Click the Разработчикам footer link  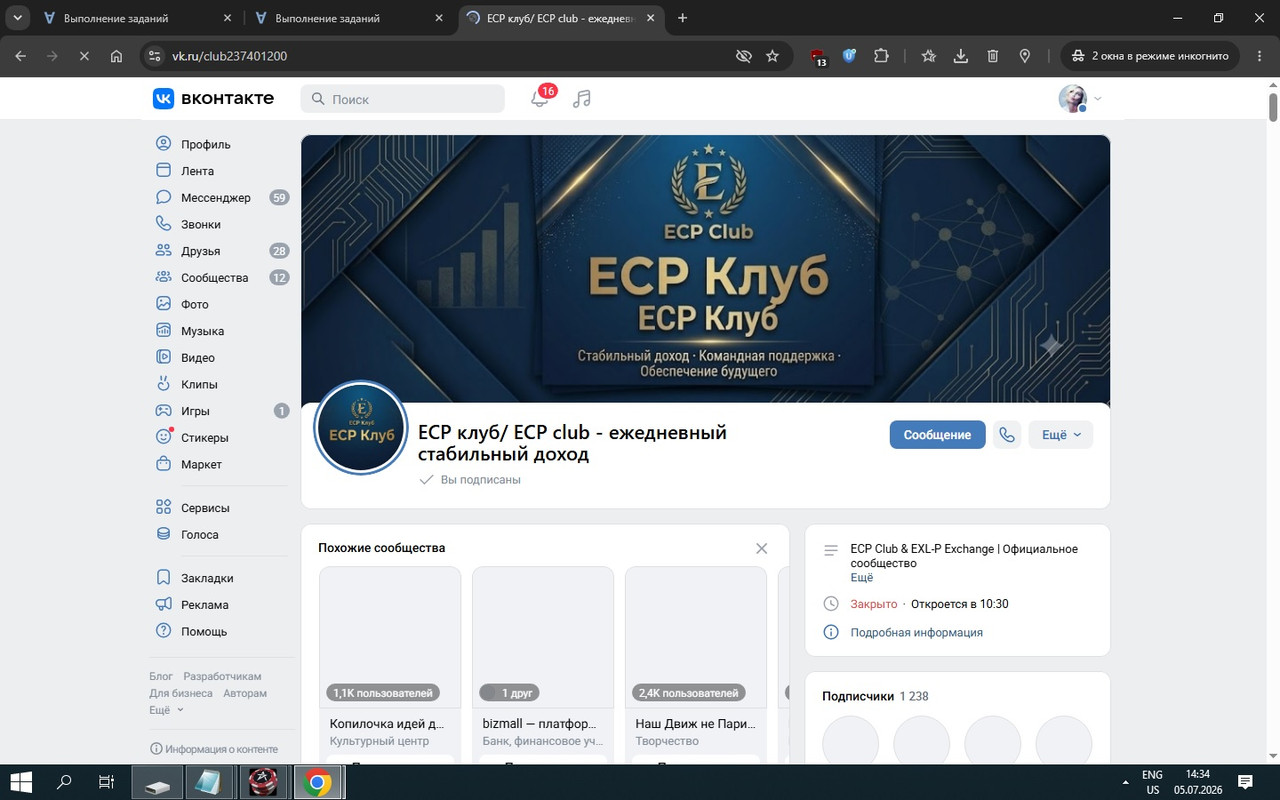[222, 676]
